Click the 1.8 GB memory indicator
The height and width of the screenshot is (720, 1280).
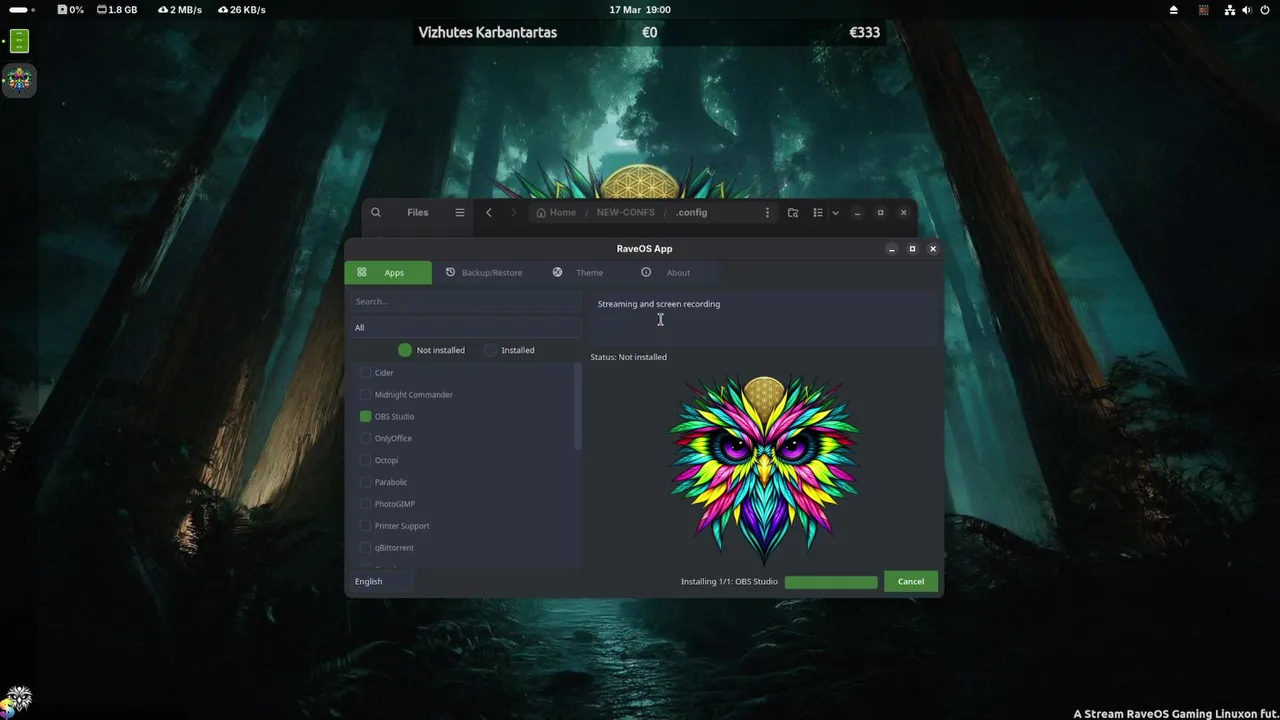pos(117,10)
